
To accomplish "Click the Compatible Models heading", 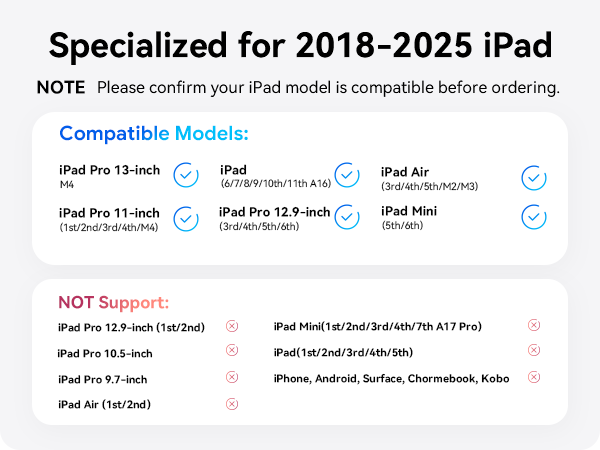I will pyautogui.click(x=154, y=134).
